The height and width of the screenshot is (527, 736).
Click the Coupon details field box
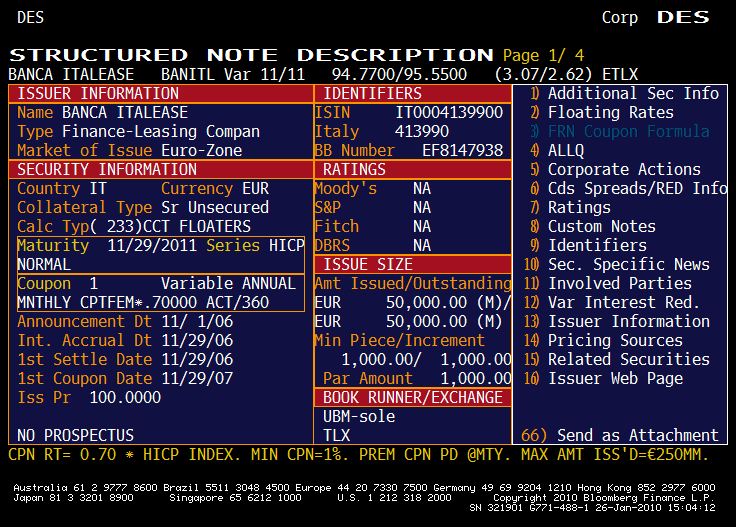tap(160, 293)
